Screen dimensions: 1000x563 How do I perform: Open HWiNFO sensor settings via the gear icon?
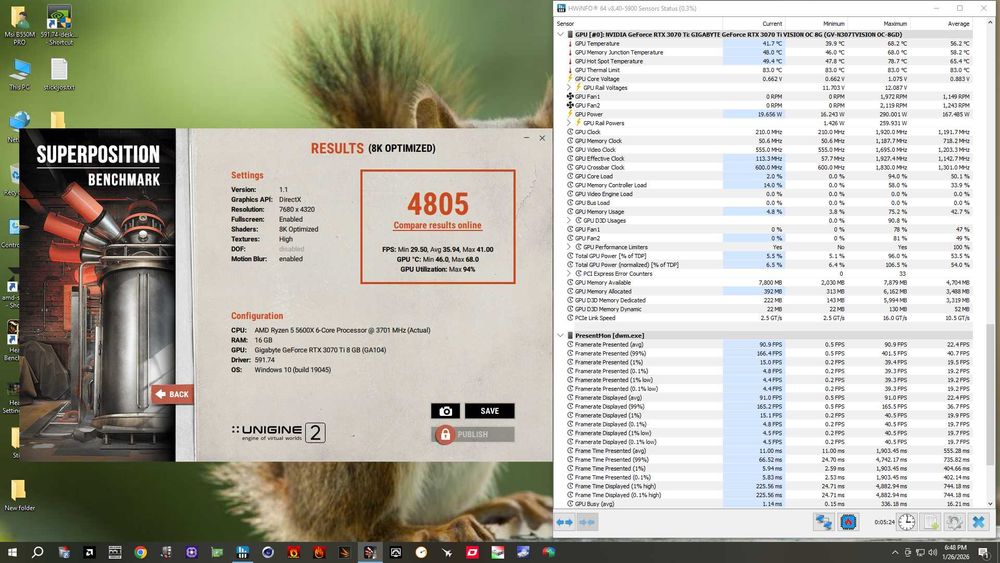tap(954, 522)
